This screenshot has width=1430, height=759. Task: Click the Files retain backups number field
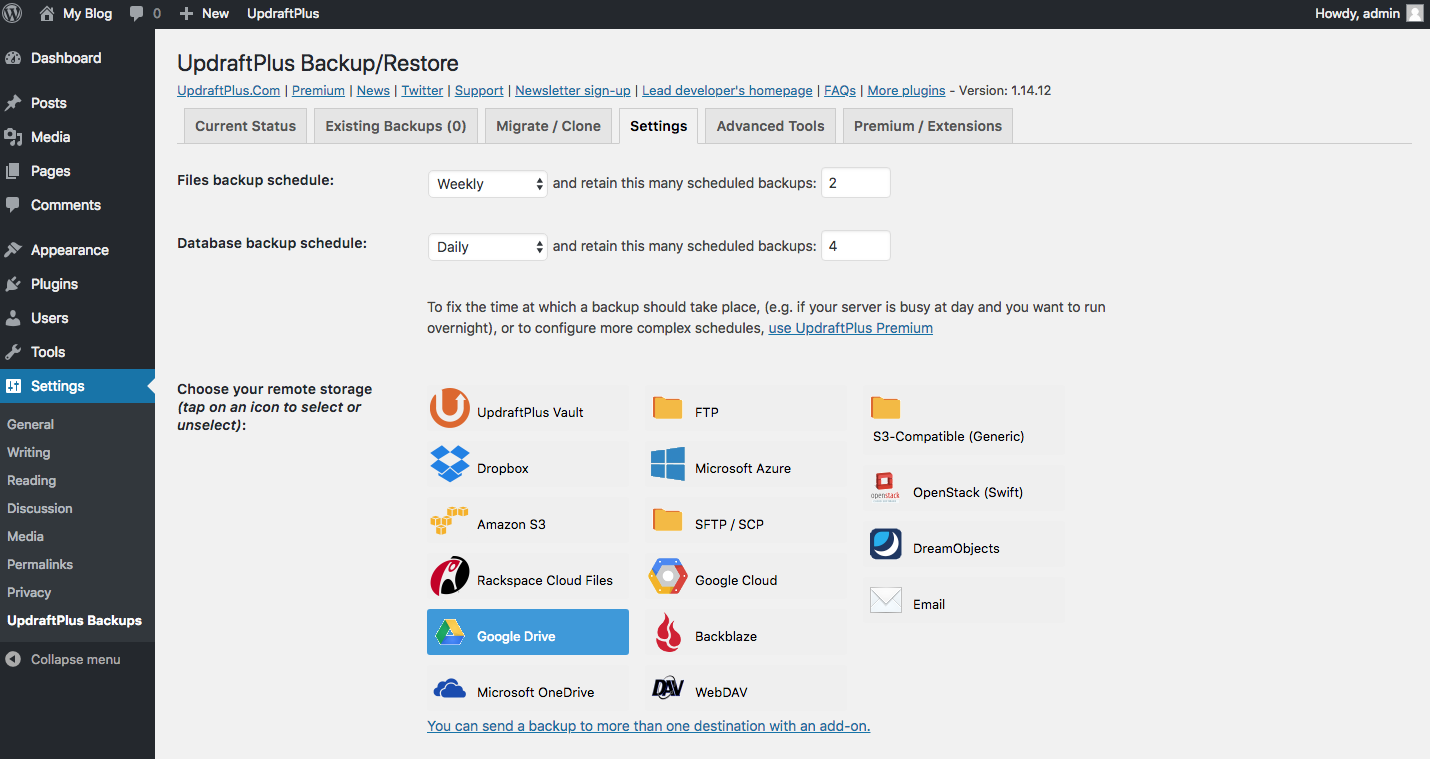pyautogui.click(x=855, y=183)
